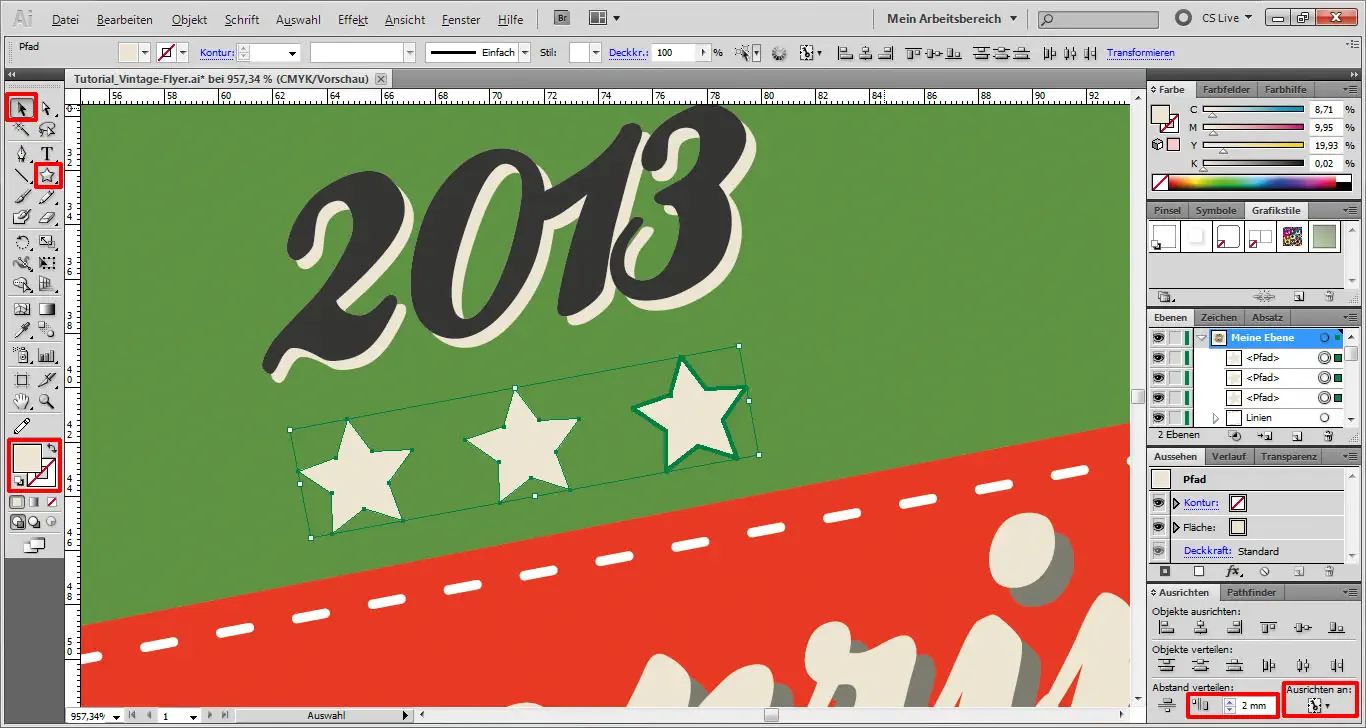Toggle visibility of Kontur appearance attribute
Image resolution: width=1366 pixels, height=728 pixels.
pos(1158,503)
